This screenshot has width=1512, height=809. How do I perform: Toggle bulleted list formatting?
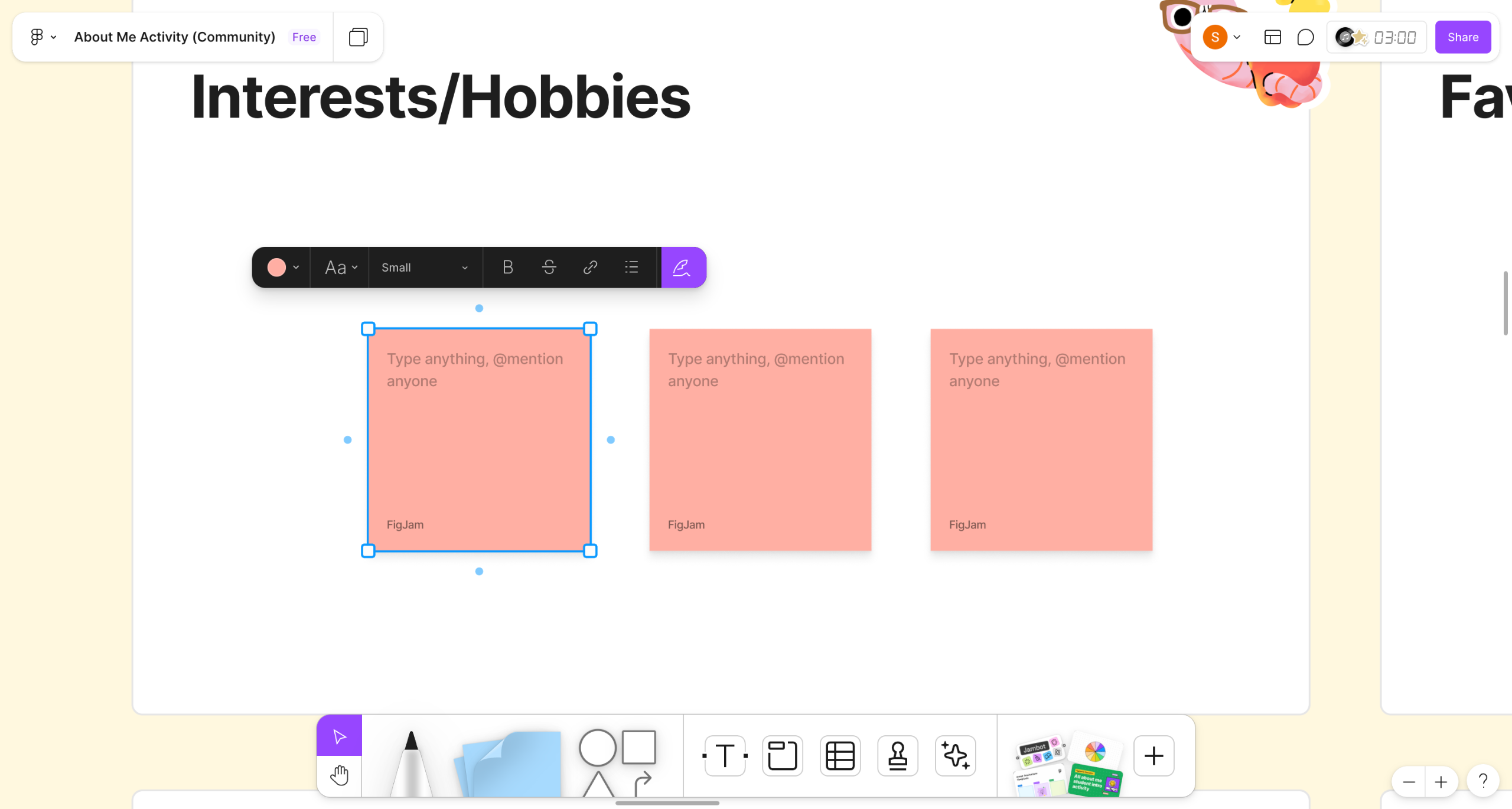pos(631,268)
